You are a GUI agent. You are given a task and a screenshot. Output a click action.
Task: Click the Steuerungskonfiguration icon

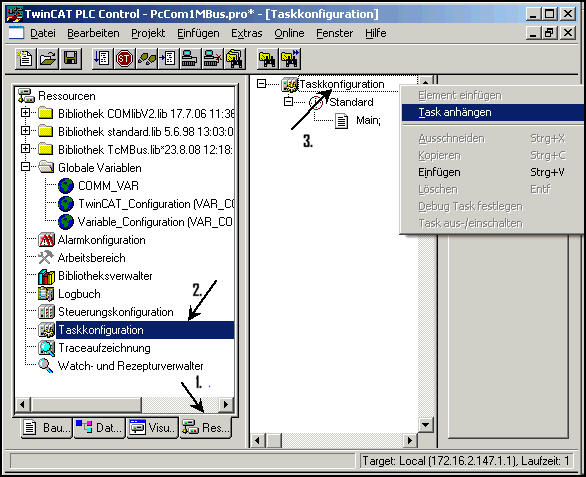point(46,312)
